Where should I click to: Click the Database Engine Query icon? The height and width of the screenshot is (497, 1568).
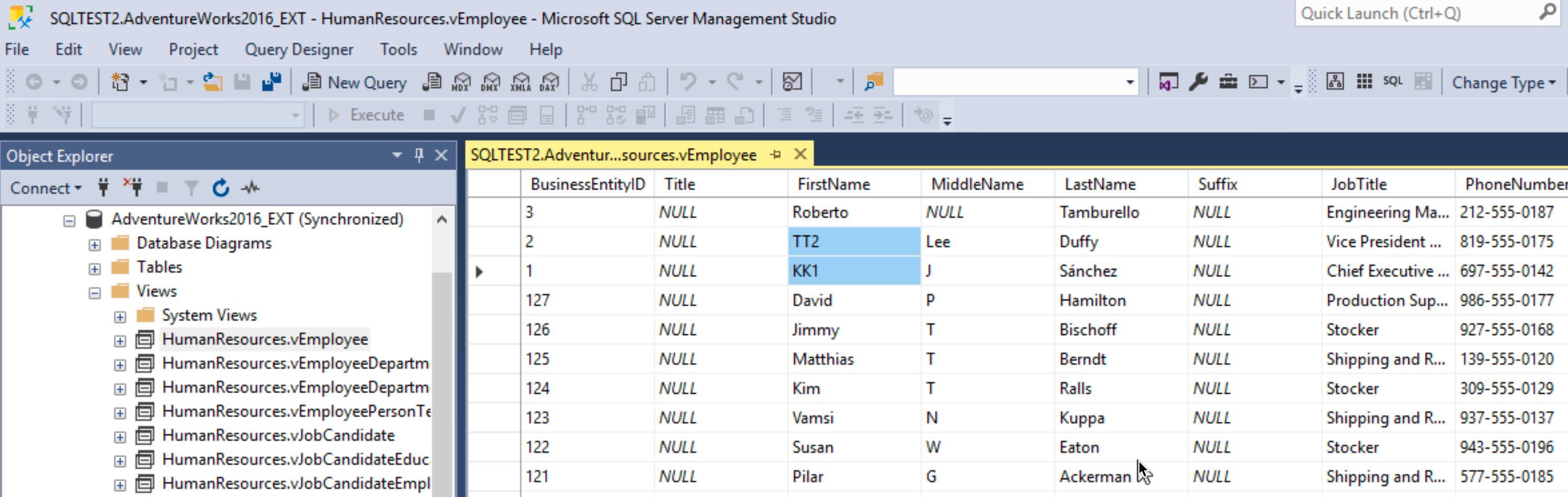click(x=432, y=82)
